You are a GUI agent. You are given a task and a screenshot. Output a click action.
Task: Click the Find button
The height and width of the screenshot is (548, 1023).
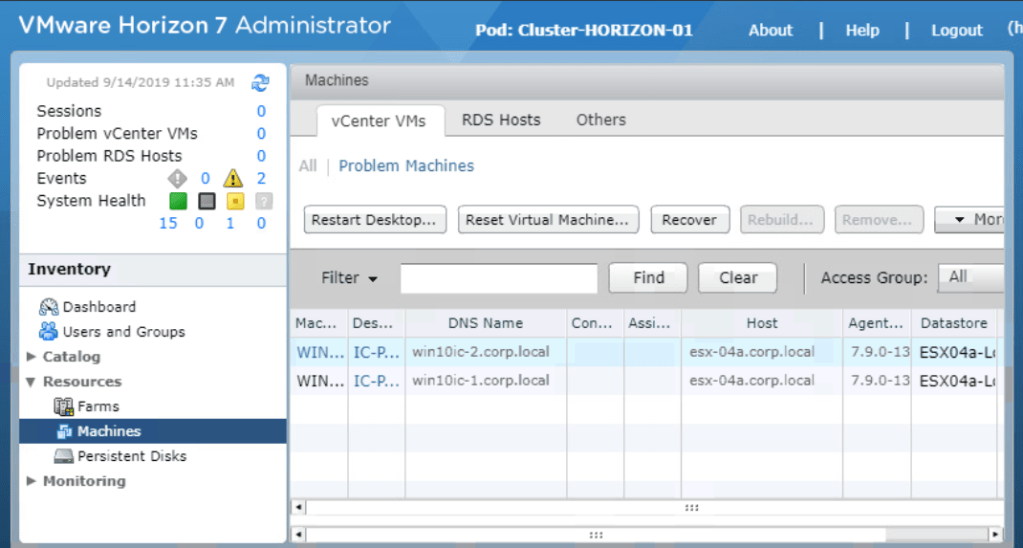(648, 279)
